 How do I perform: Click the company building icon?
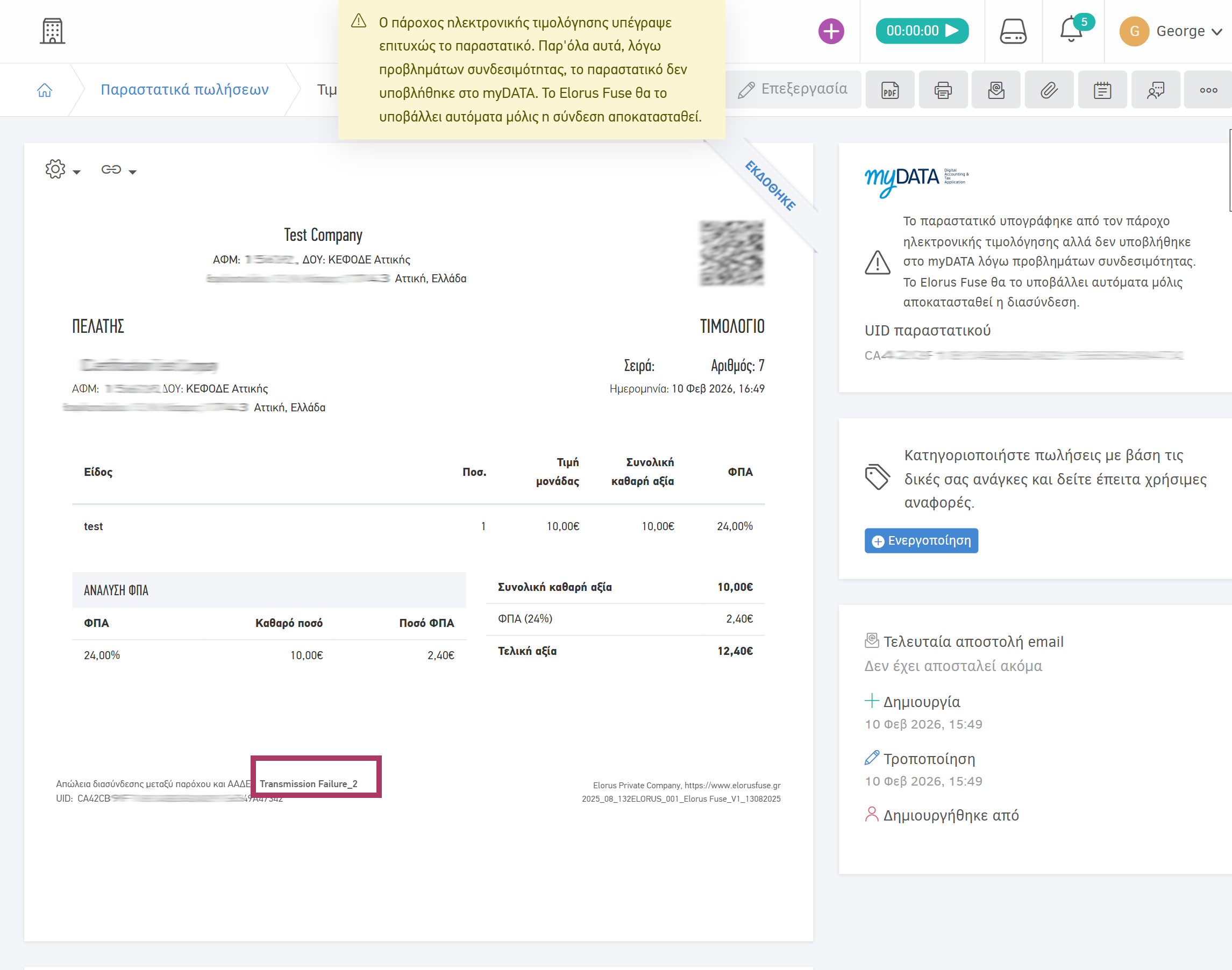click(52, 31)
